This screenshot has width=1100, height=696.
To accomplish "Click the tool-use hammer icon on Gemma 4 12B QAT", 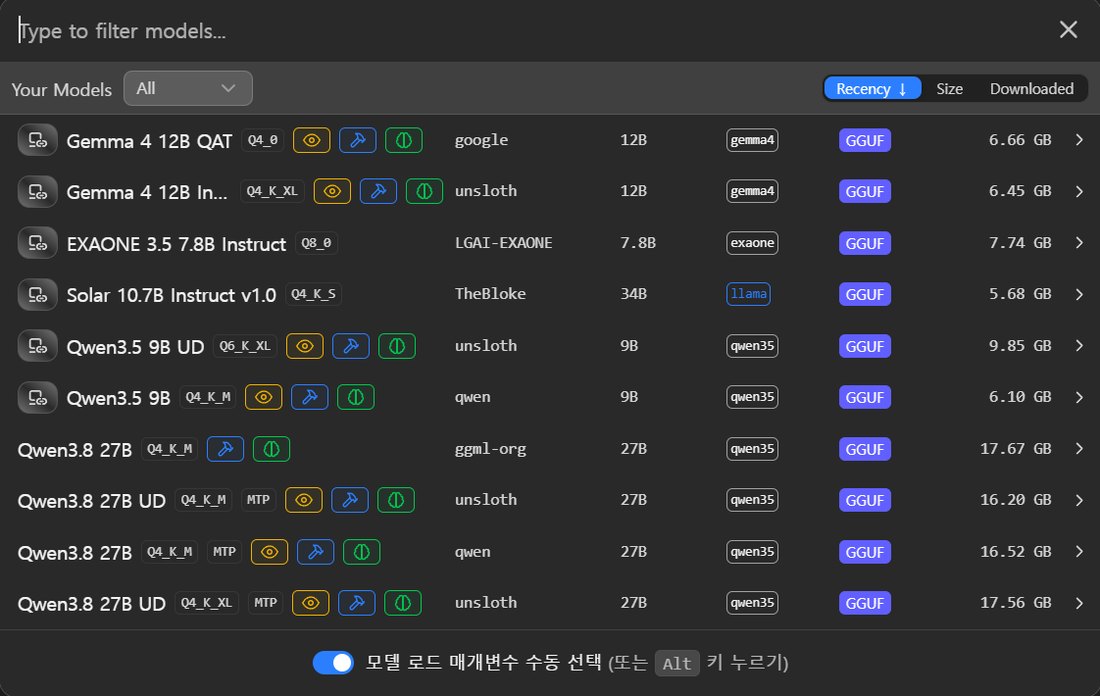I will click(358, 140).
